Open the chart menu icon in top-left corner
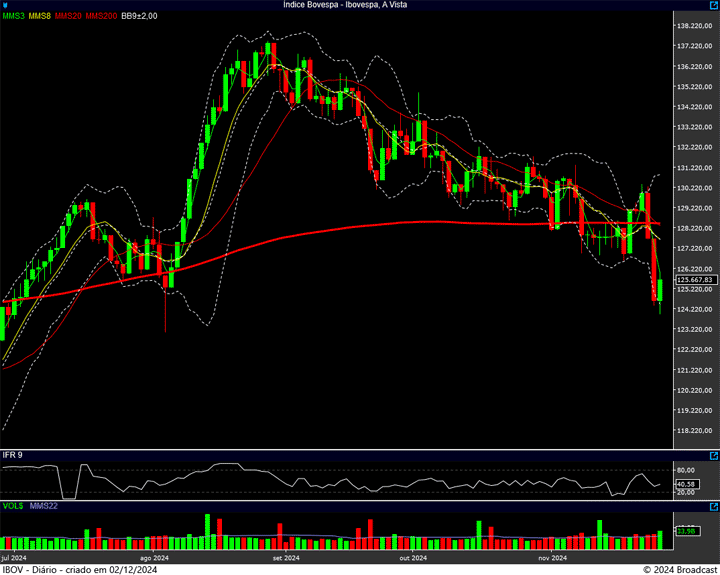 (x=4, y=5)
